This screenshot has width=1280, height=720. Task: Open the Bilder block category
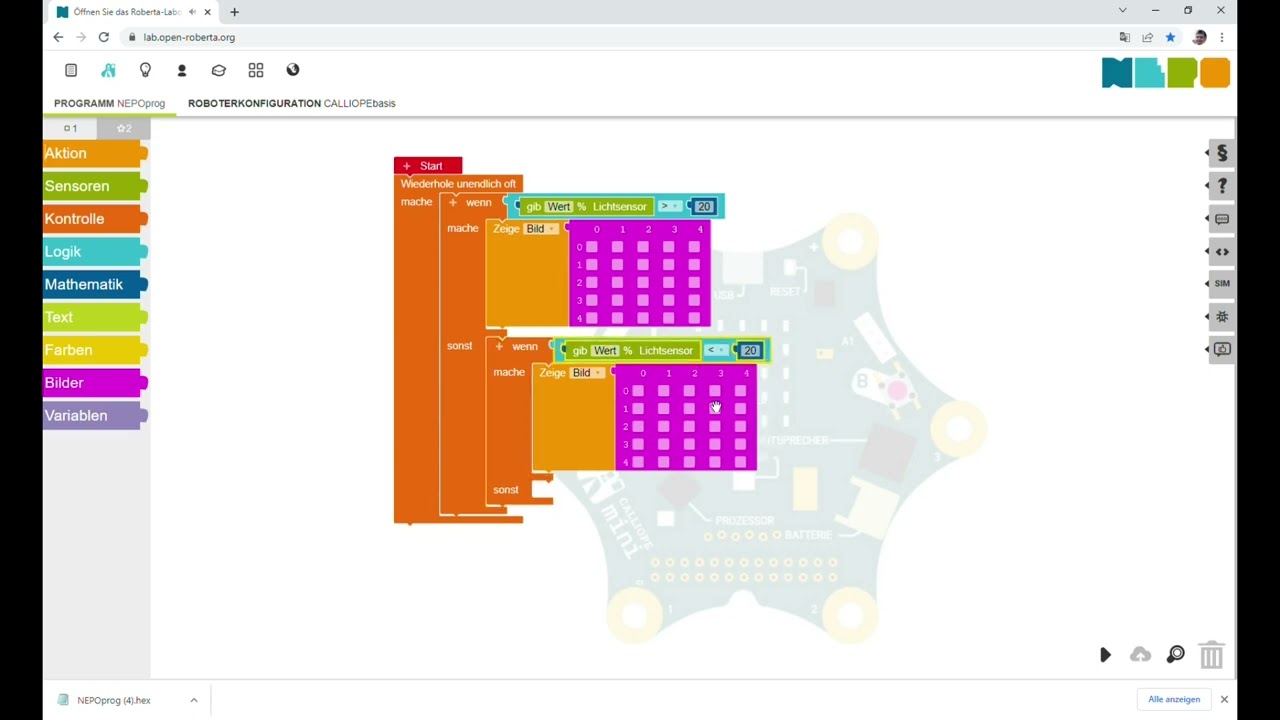94,383
